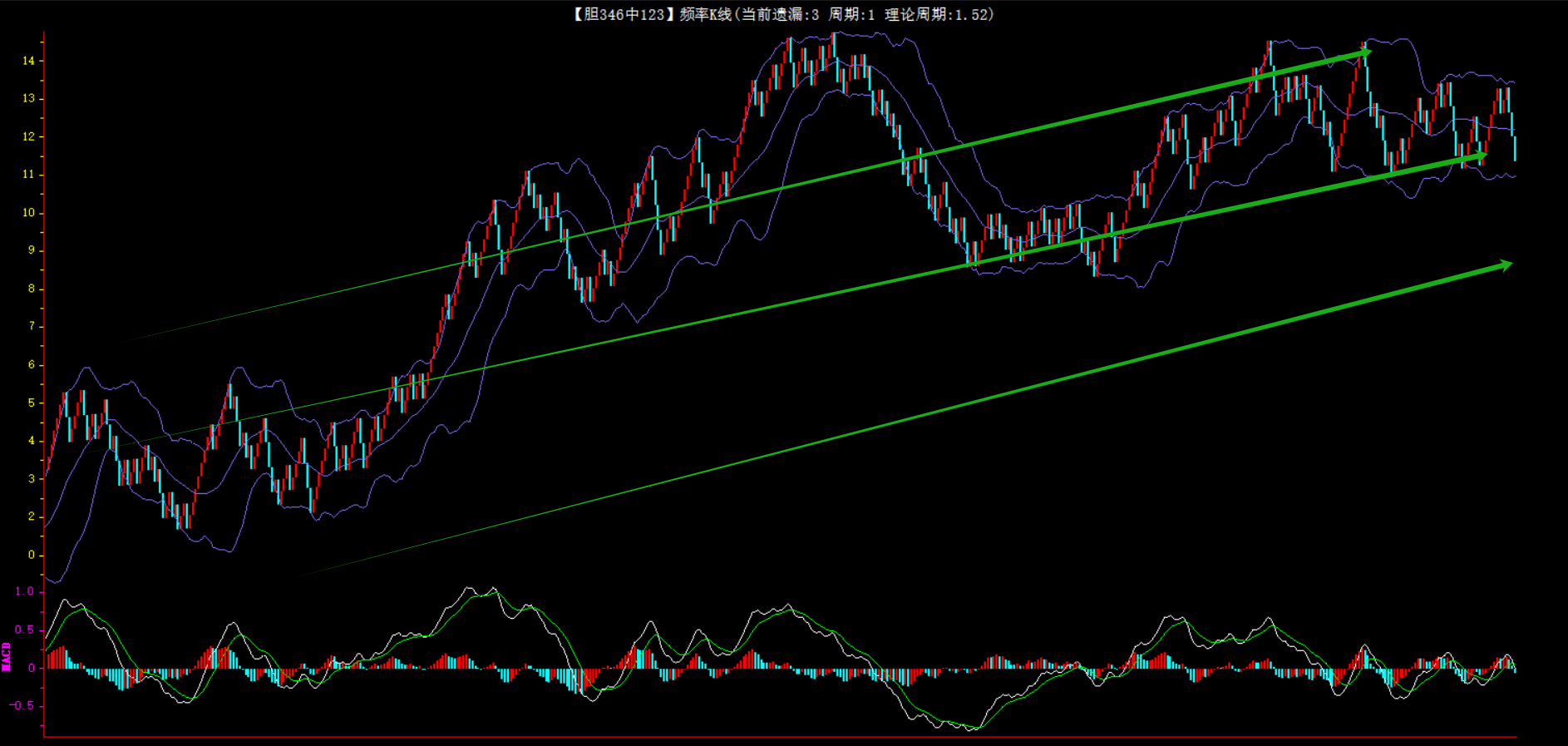Click the chart title 胆346中123
Image resolution: width=1568 pixels, height=746 pixels.
pyautogui.click(x=620, y=14)
